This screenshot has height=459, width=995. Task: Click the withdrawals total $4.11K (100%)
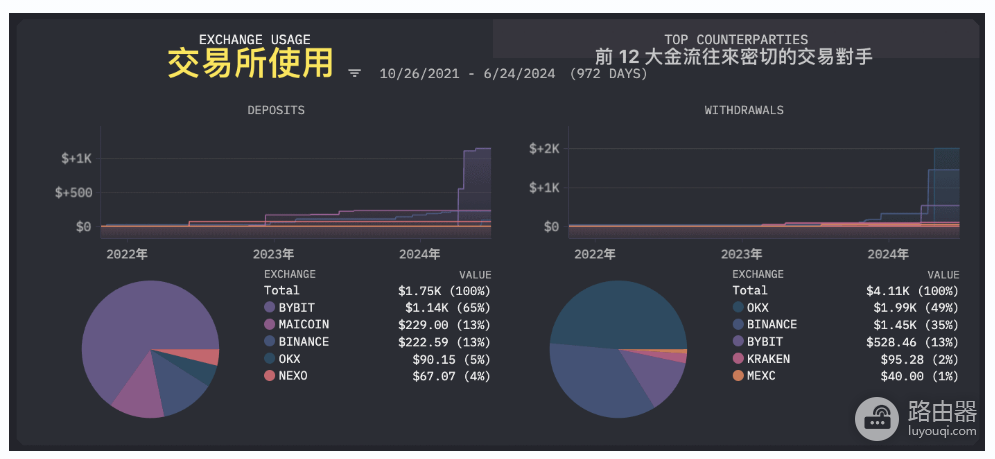(913, 291)
